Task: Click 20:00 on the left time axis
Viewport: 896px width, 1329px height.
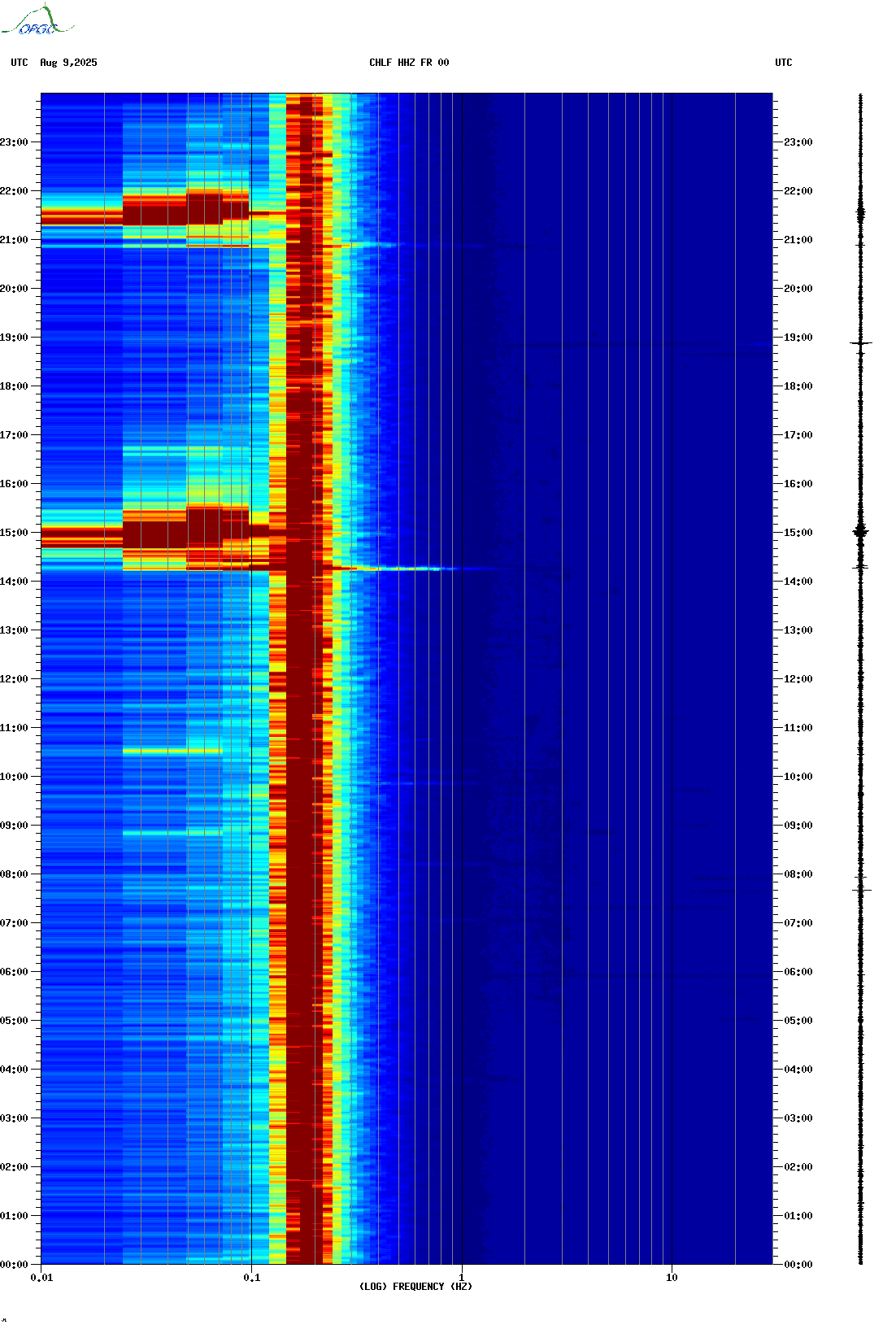Action: 14,289
